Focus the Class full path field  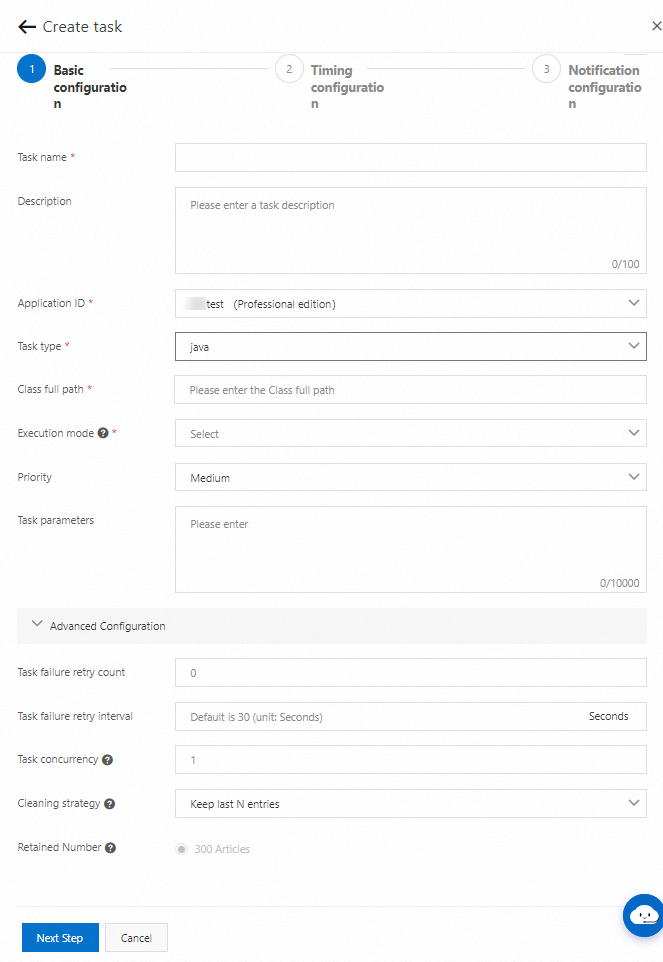pyautogui.click(x=410, y=390)
